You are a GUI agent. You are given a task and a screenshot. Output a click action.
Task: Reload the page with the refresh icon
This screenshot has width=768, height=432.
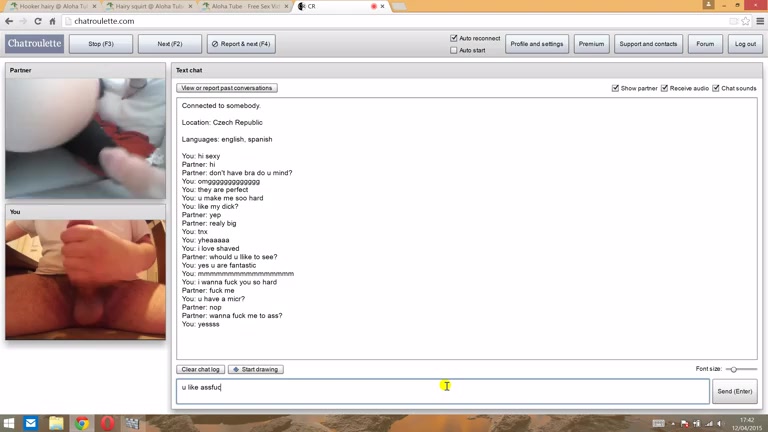pyautogui.click(x=38, y=21)
